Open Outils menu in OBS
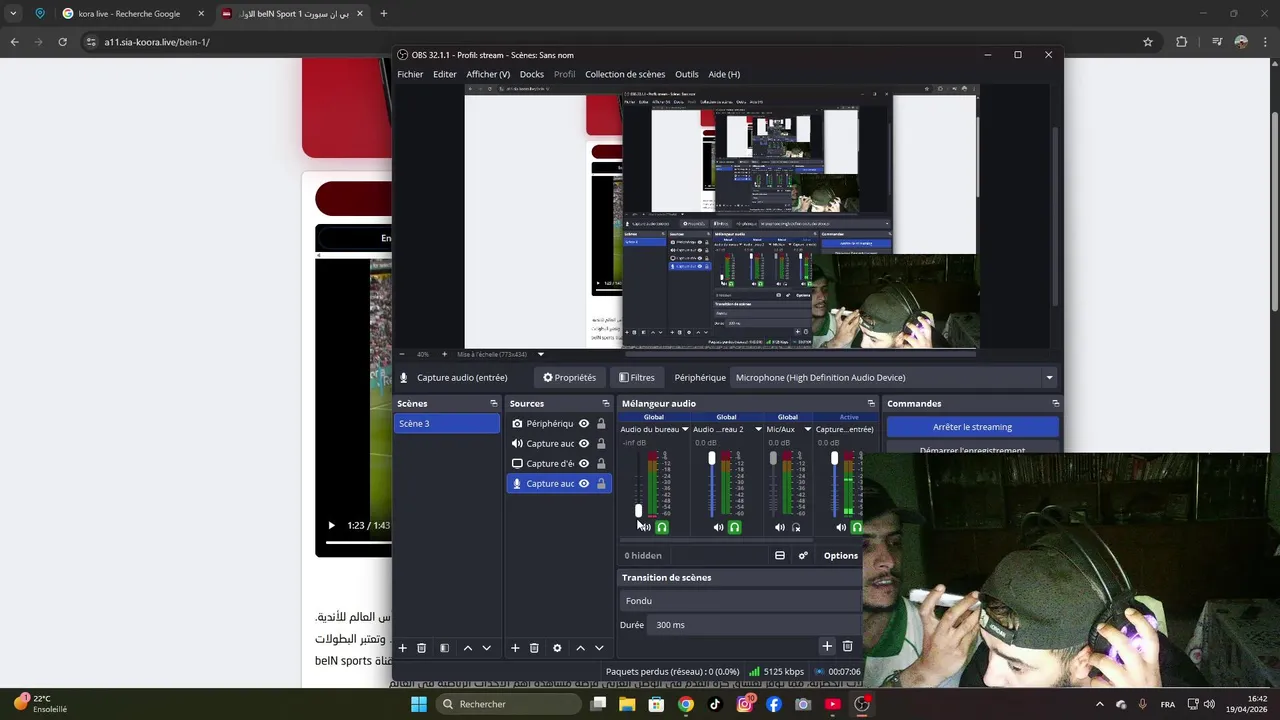 click(687, 74)
